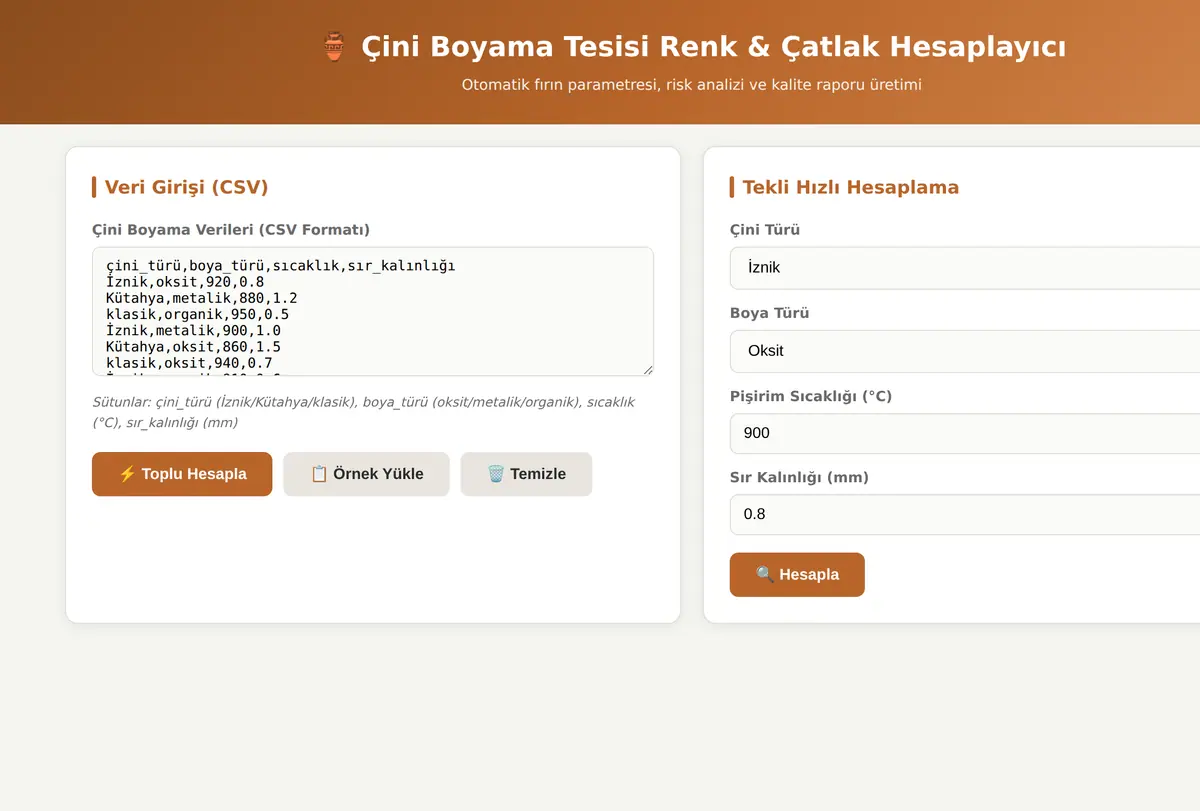Click the Toplu Hesapla button
Viewport: 1200px width, 811px height.
tap(182, 474)
